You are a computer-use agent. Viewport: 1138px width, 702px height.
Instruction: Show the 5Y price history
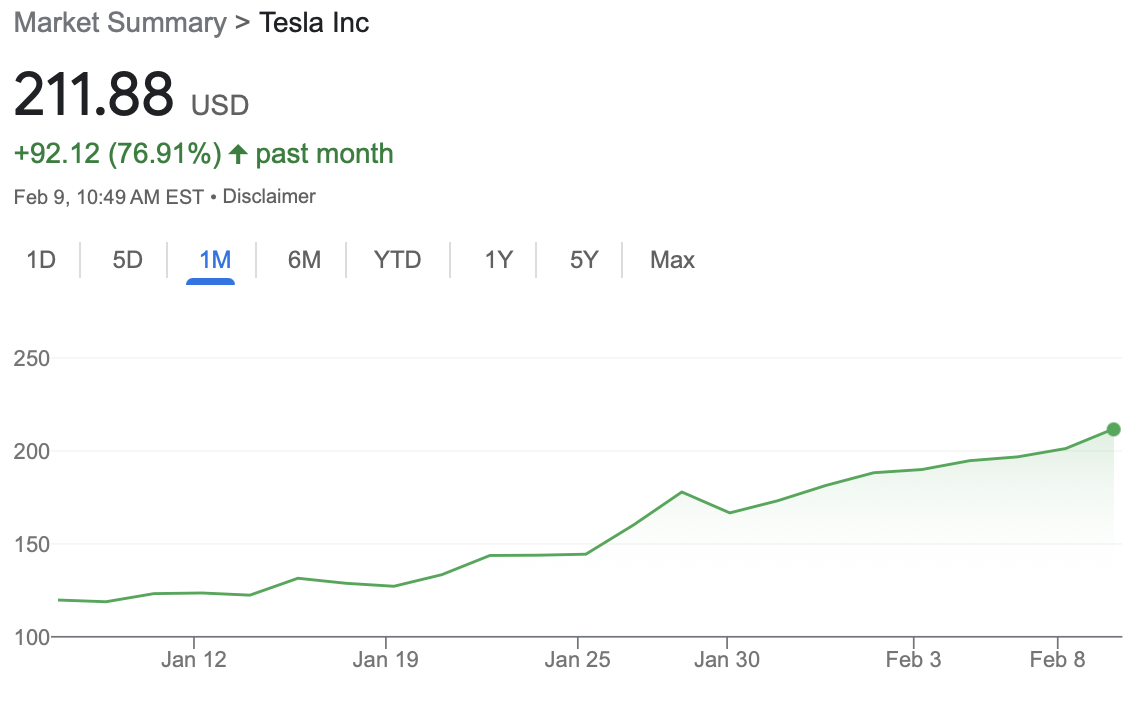click(584, 261)
